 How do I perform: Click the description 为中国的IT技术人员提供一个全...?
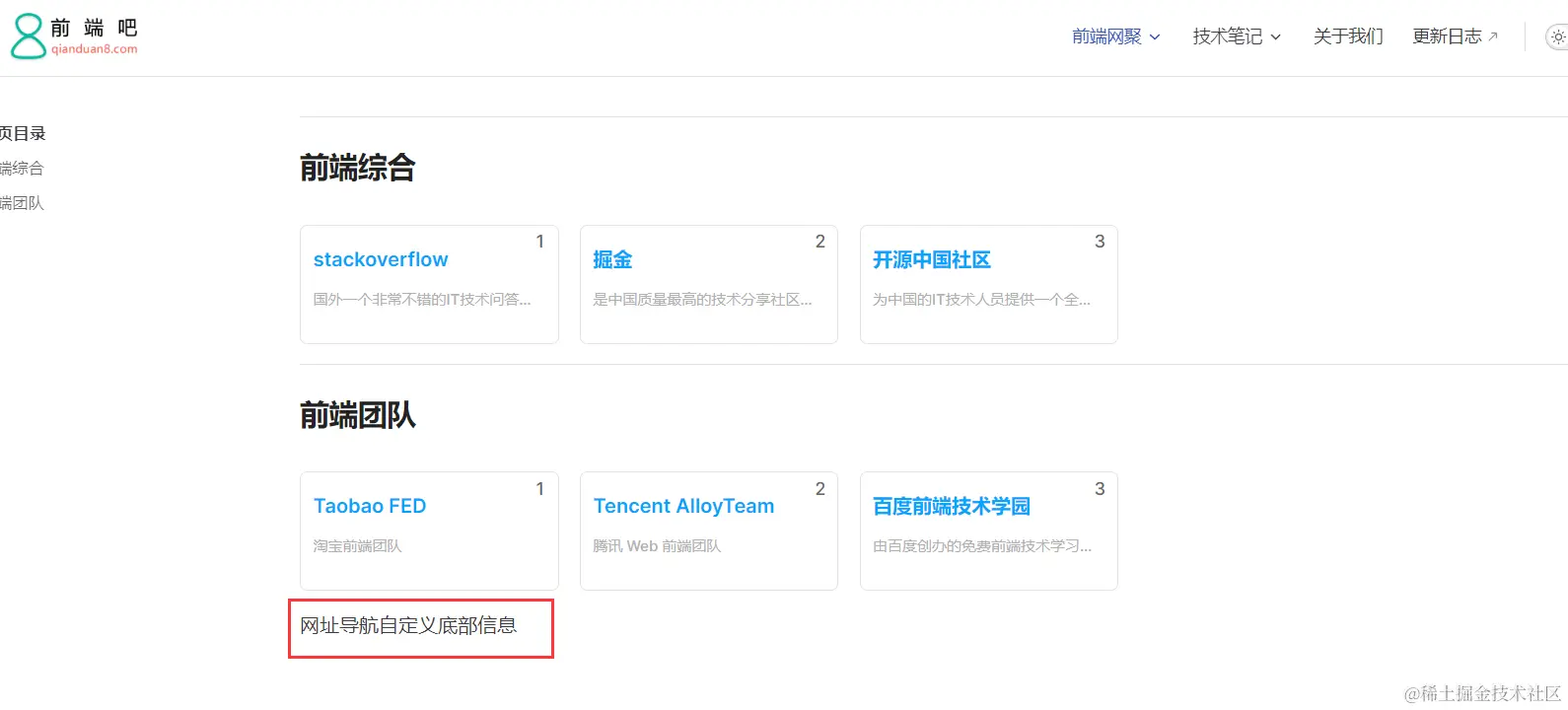(x=981, y=299)
